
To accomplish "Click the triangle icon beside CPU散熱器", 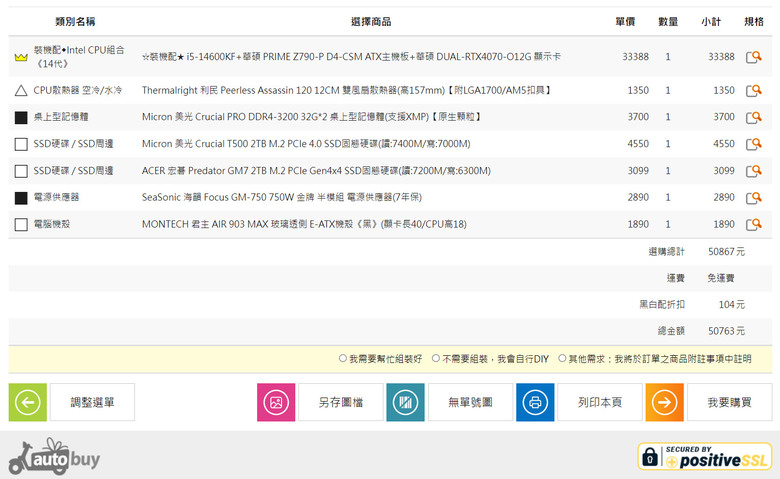I will click(21, 91).
